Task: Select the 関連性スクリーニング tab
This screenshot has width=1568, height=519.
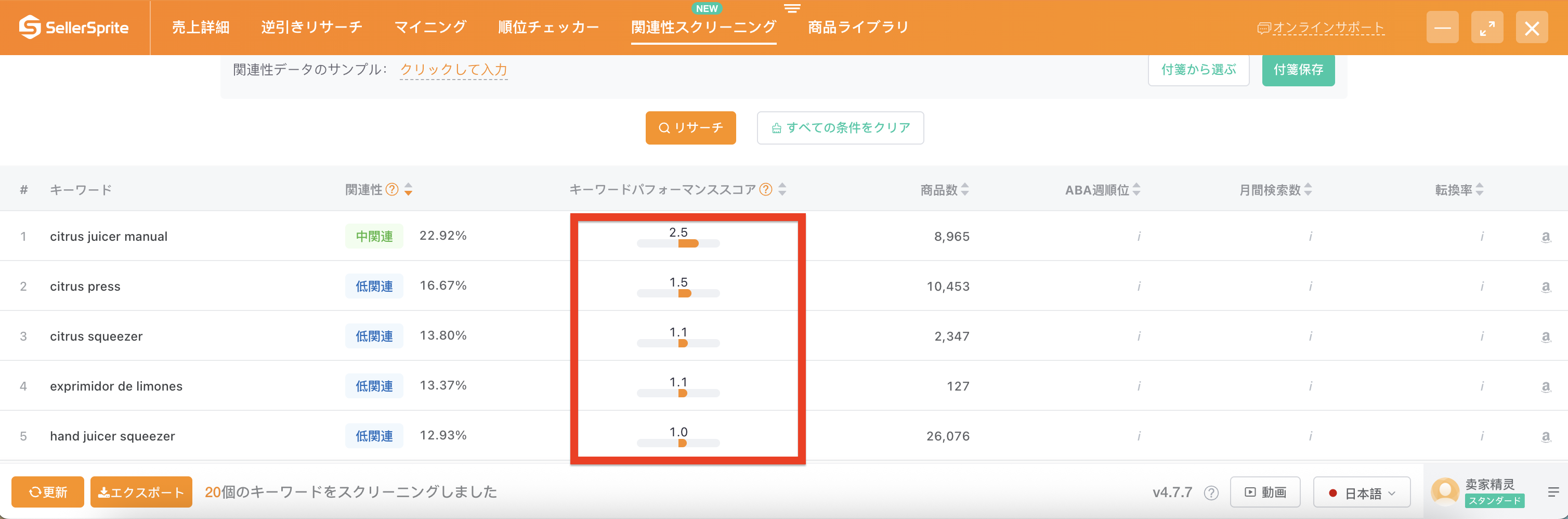Action: click(x=703, y=28)
